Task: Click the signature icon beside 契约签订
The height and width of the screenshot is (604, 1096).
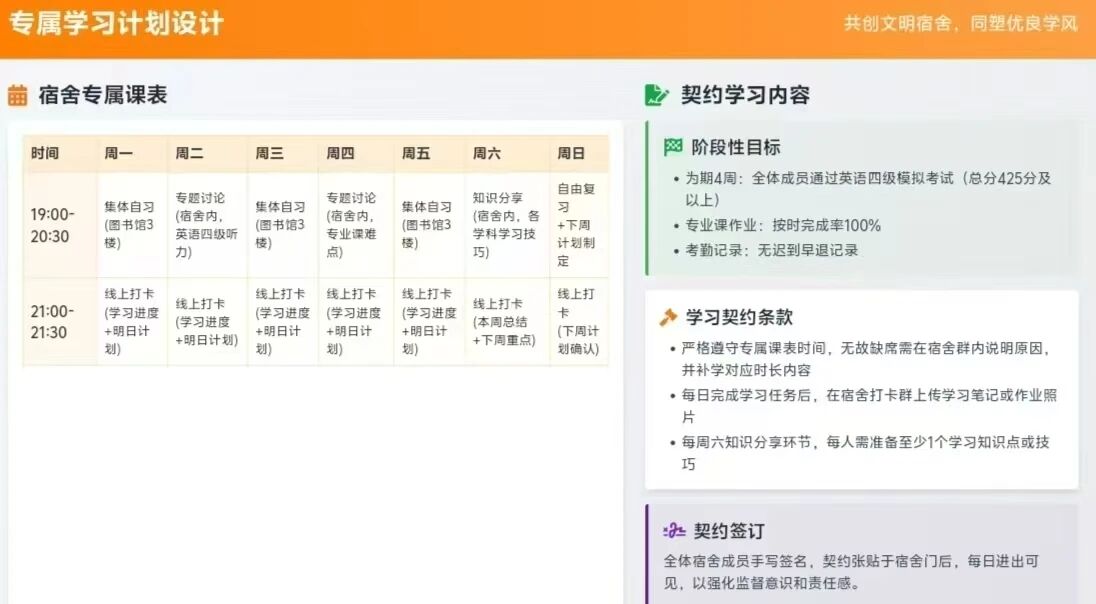Action: point(674,531)
